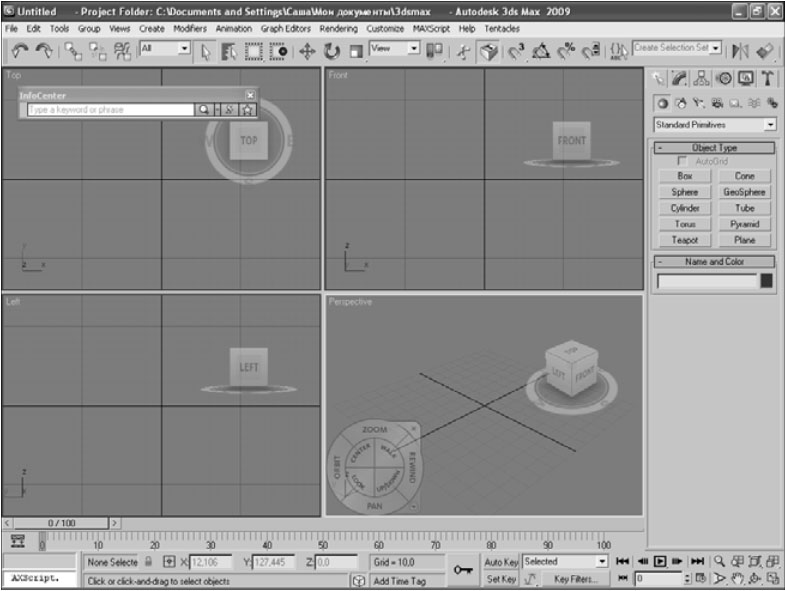787x591 pixels.
Task: Click the Torus primitive button
Action: [x=685, y=224]
